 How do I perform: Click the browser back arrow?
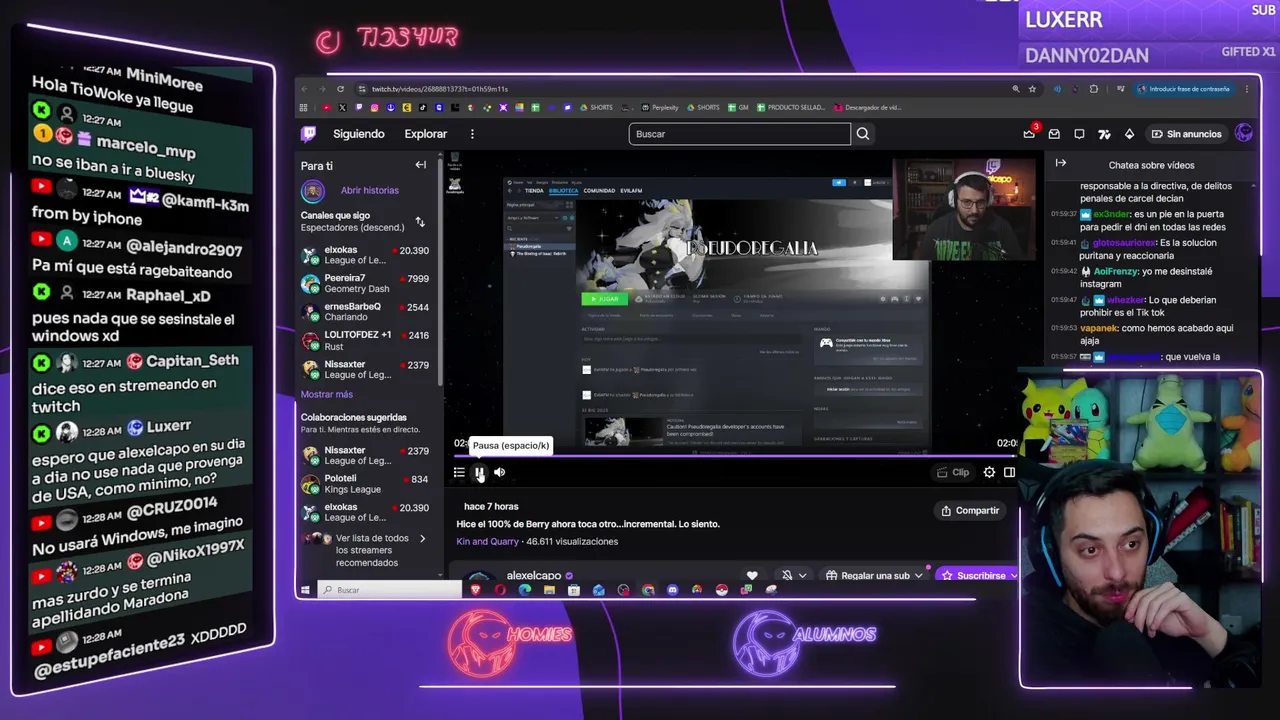point(305,89)
